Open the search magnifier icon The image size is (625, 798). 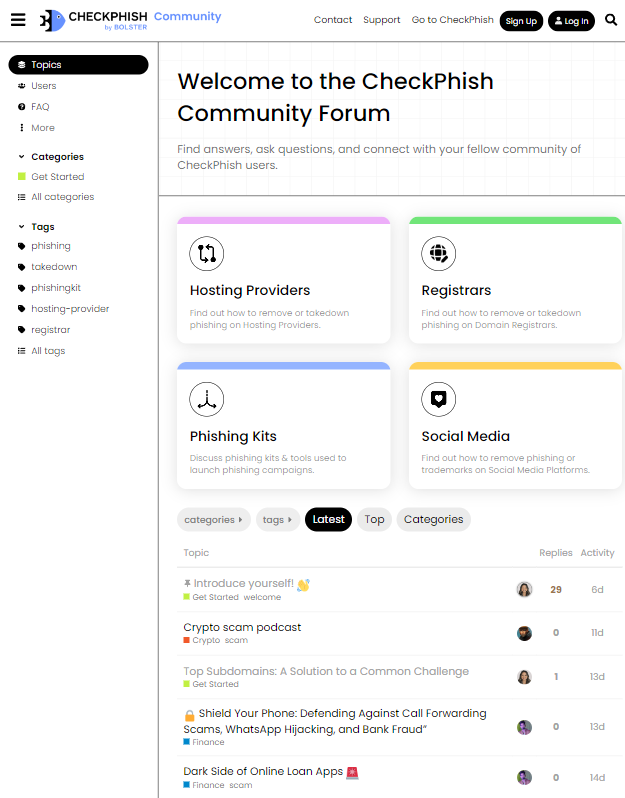(x=611, y=20)
